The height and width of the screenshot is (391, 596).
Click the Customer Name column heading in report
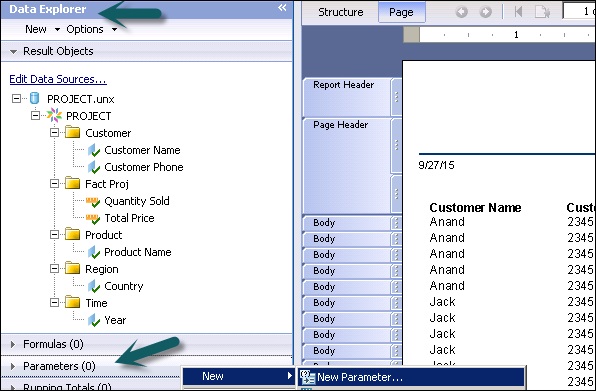coord(475,207)
